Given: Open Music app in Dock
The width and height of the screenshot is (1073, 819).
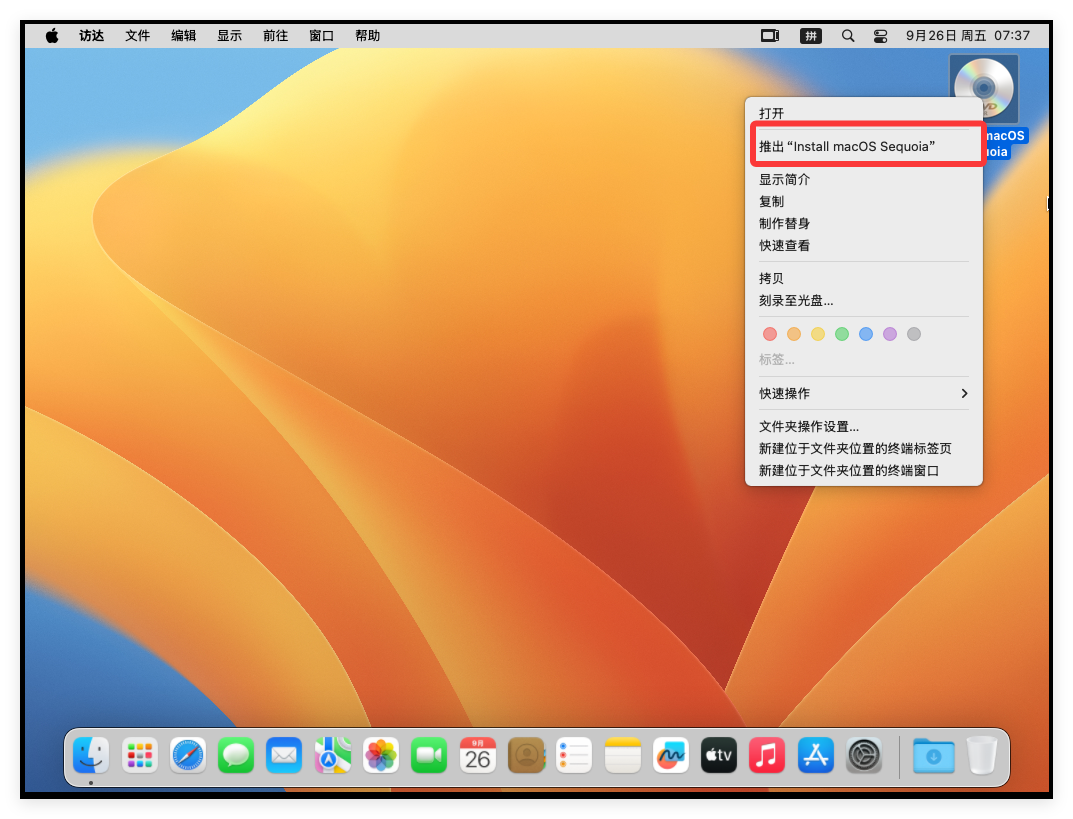Looking at the screenshot, I should (767, 755).
